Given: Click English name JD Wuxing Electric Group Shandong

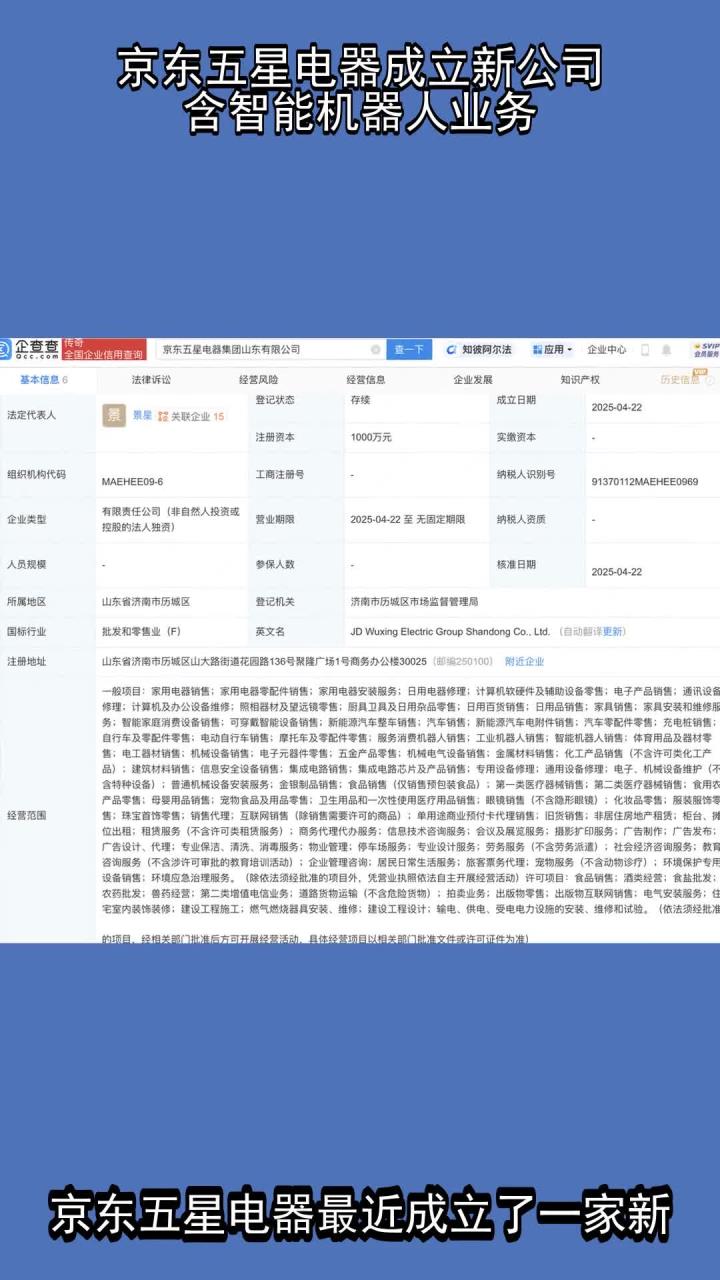Looking at the screenshot, I should point(450,632).
